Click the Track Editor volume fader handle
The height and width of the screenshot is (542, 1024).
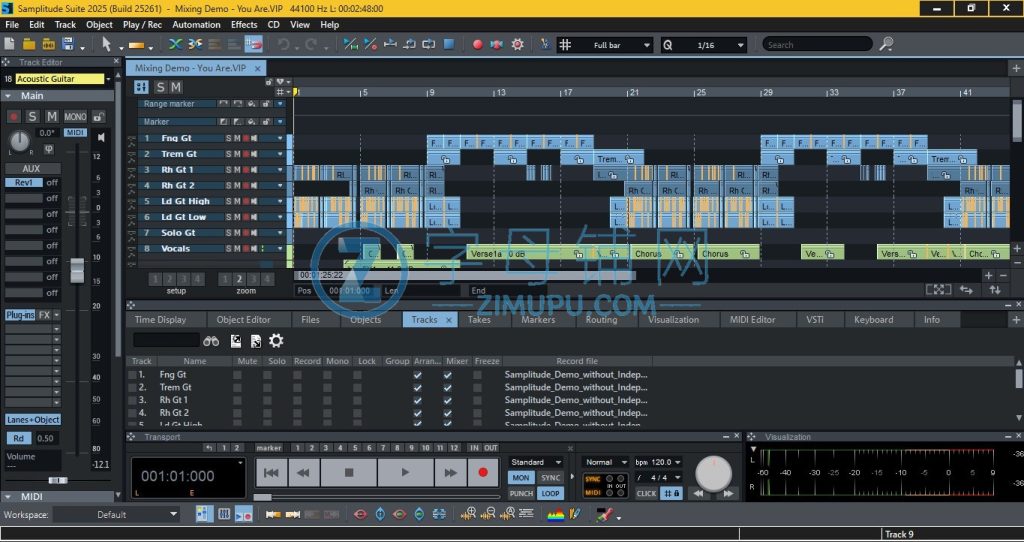point(77,270)
